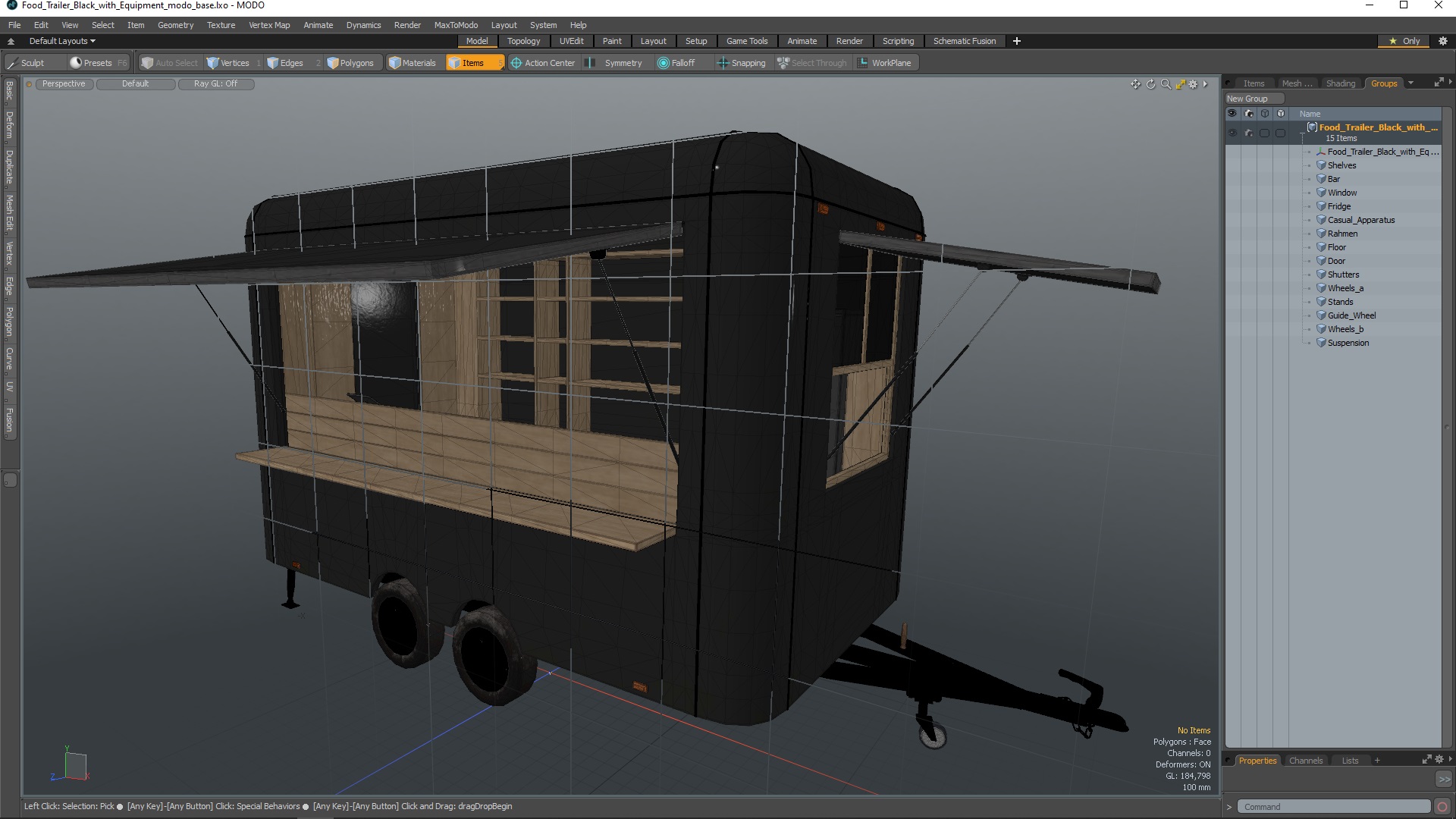Toggle Auto Select mode
1456x819 pixels.
pyautogui.click(x=170, y=63)
